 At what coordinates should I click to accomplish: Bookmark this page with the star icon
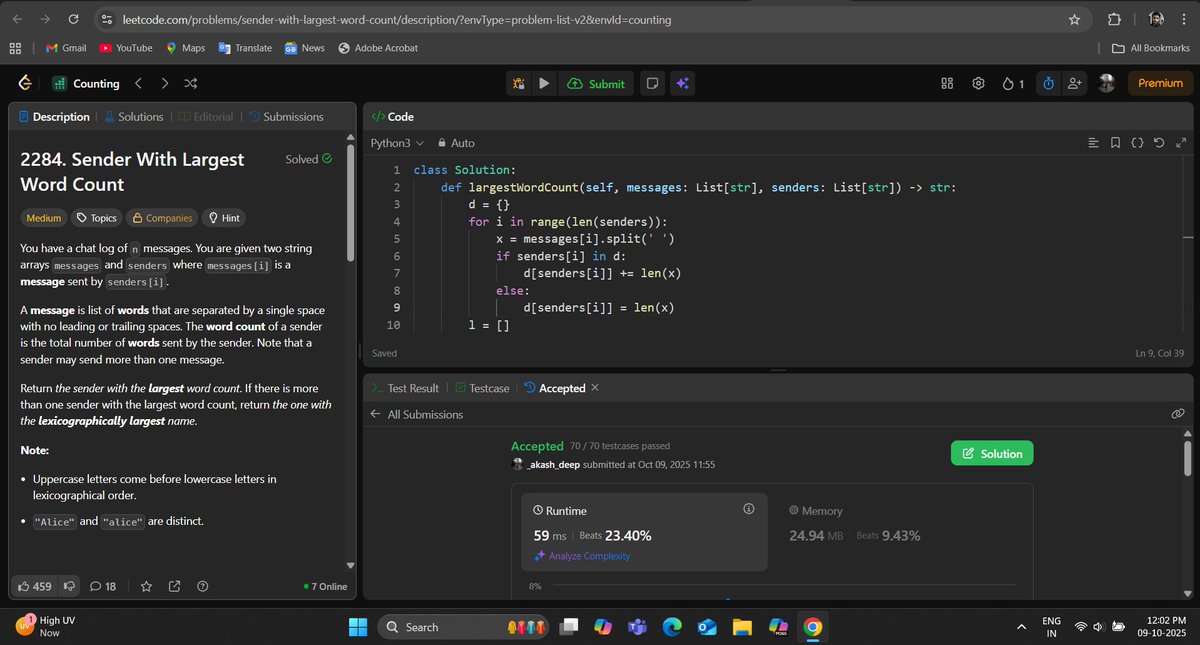pos(1074,20)
